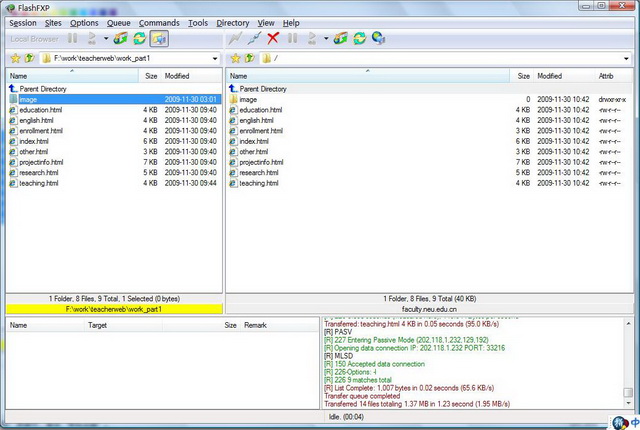Toggle the Switch to local browser icon
Viewport: 640px width, 430px height.
coord(159,39)
